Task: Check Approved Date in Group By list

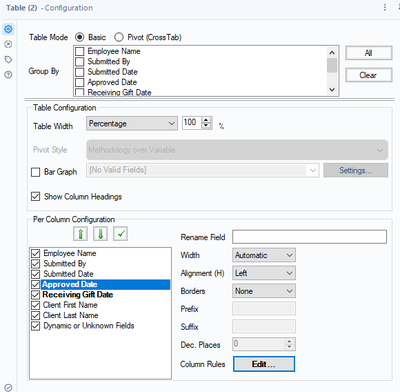Action: [x=79, y=82]
